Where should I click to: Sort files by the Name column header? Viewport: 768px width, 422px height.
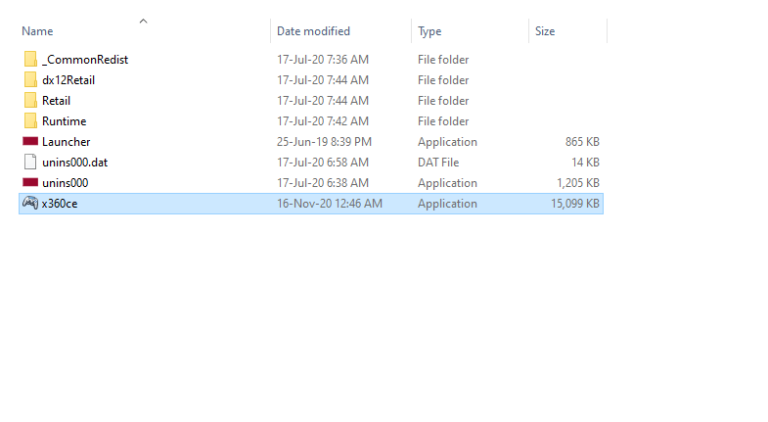[x=37, y=31]
